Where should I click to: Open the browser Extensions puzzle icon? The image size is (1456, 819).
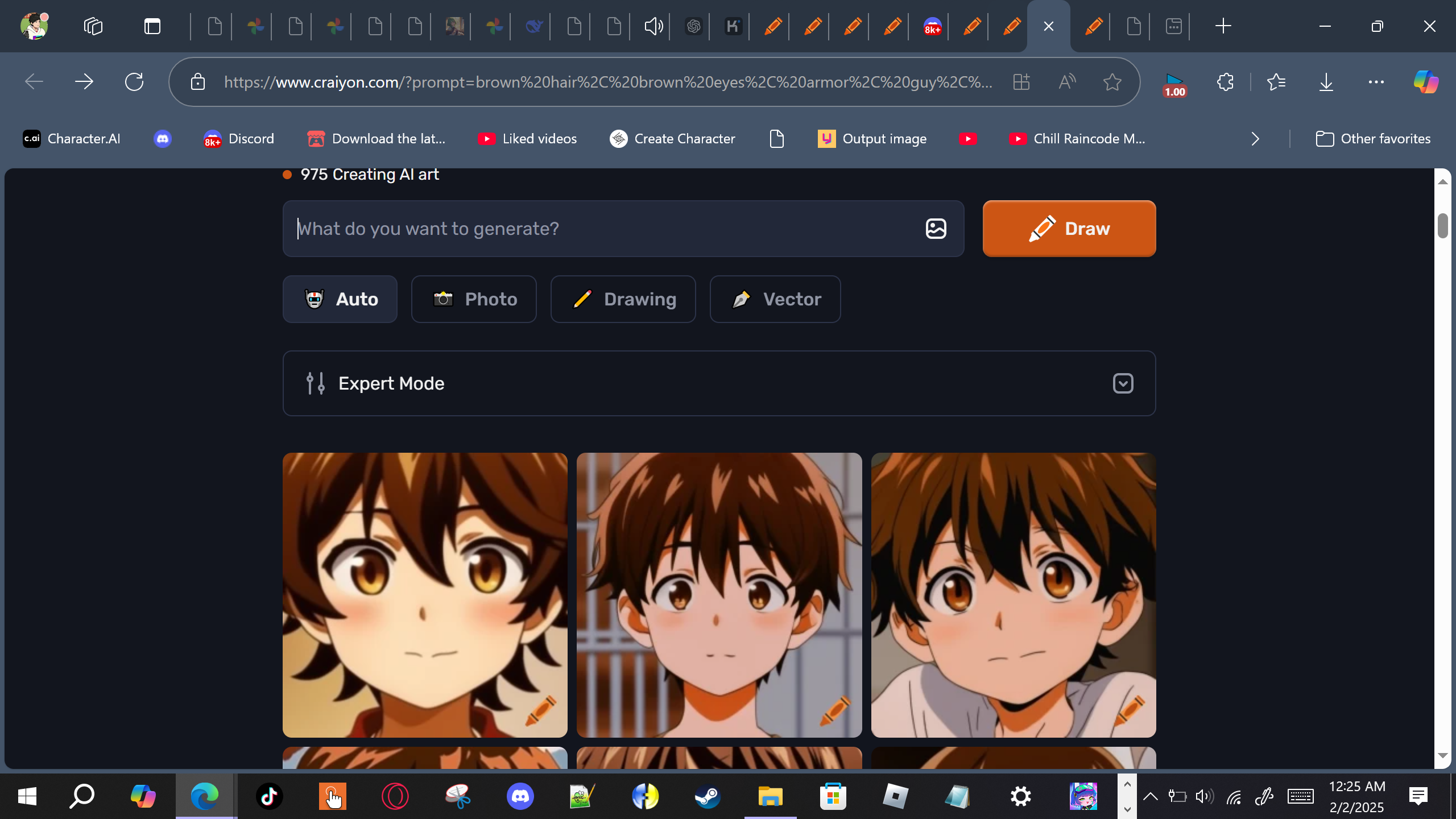(x=1225, y=82)
